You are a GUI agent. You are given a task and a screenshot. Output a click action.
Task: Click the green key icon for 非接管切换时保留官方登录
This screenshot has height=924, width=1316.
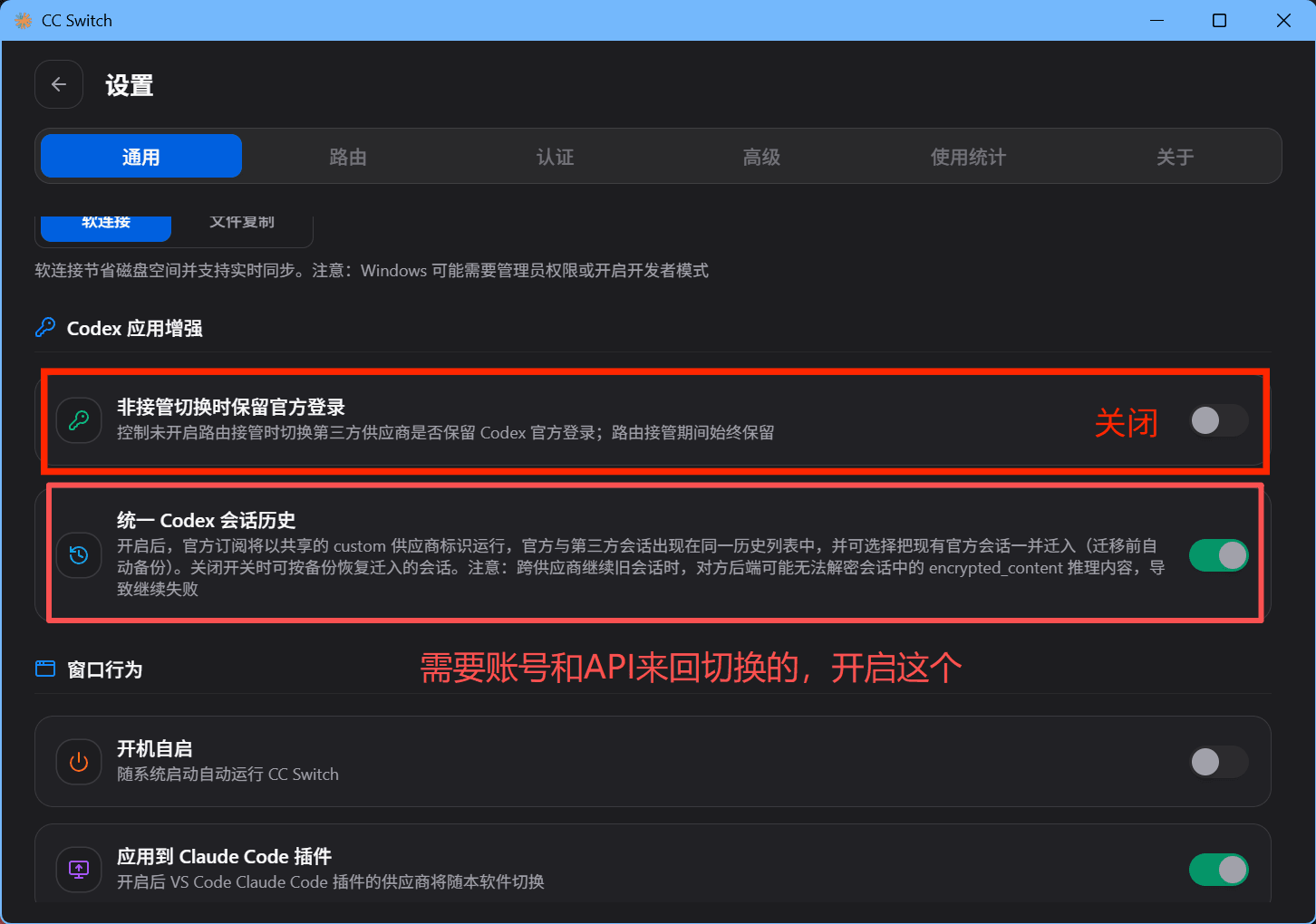point(79,420)
